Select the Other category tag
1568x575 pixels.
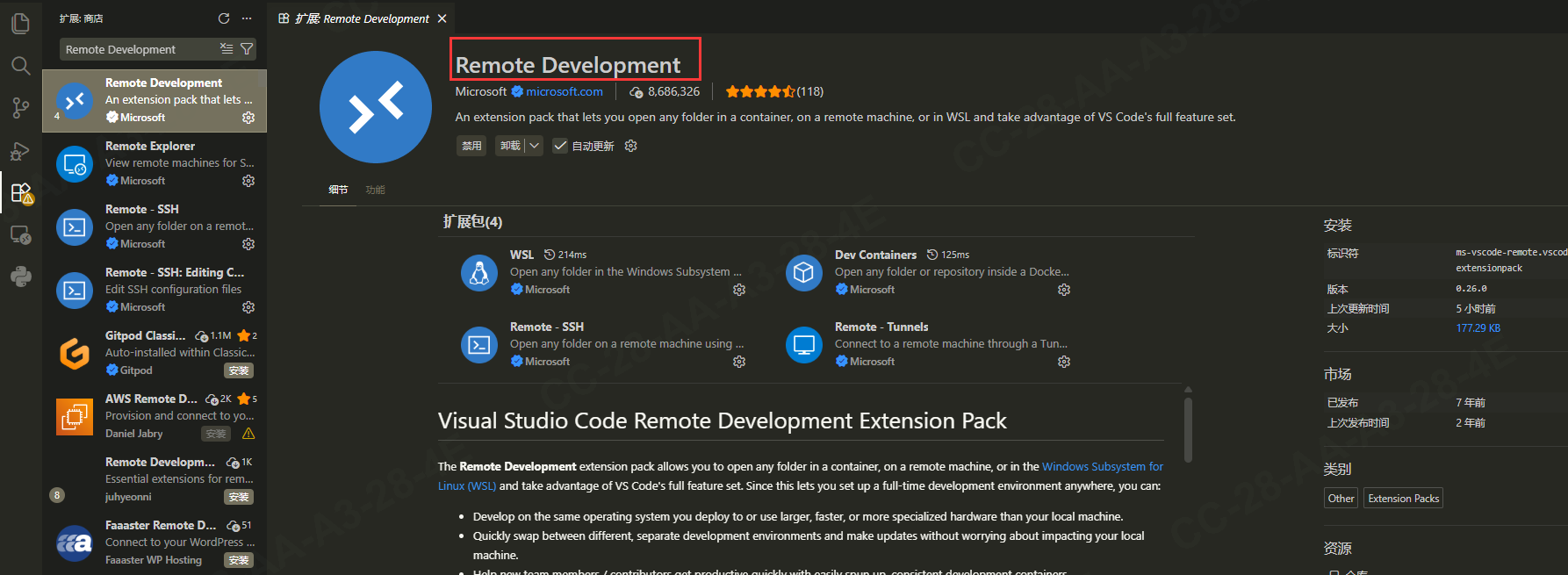1341,498
